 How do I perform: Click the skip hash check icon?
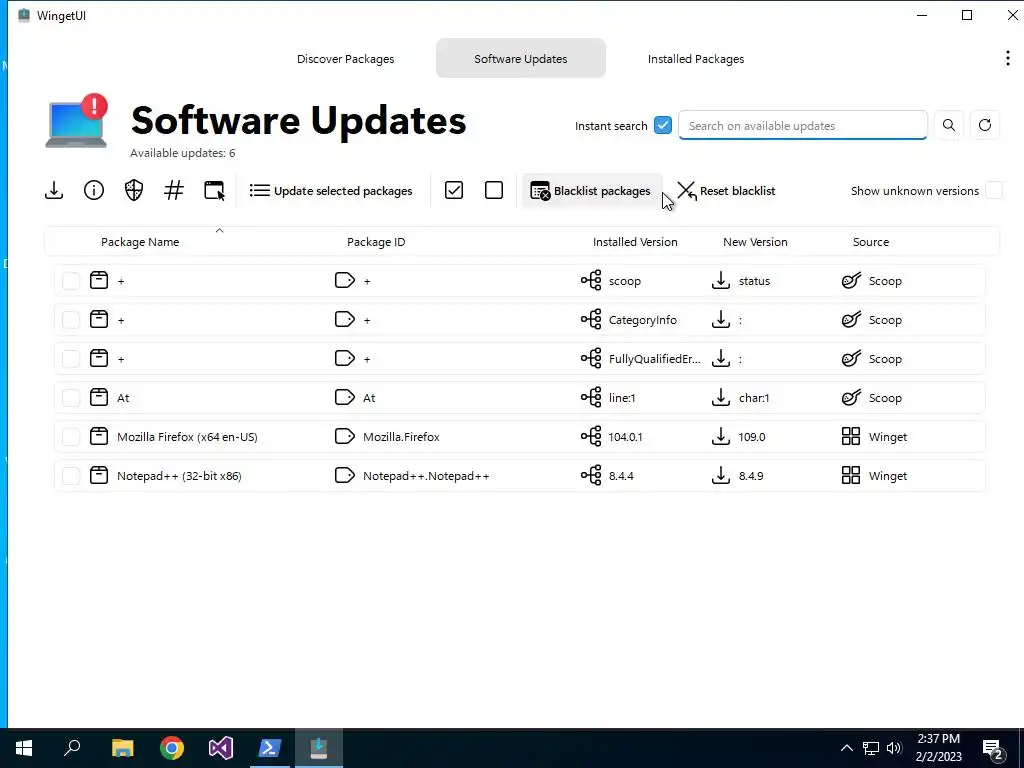tap(174, 191)
